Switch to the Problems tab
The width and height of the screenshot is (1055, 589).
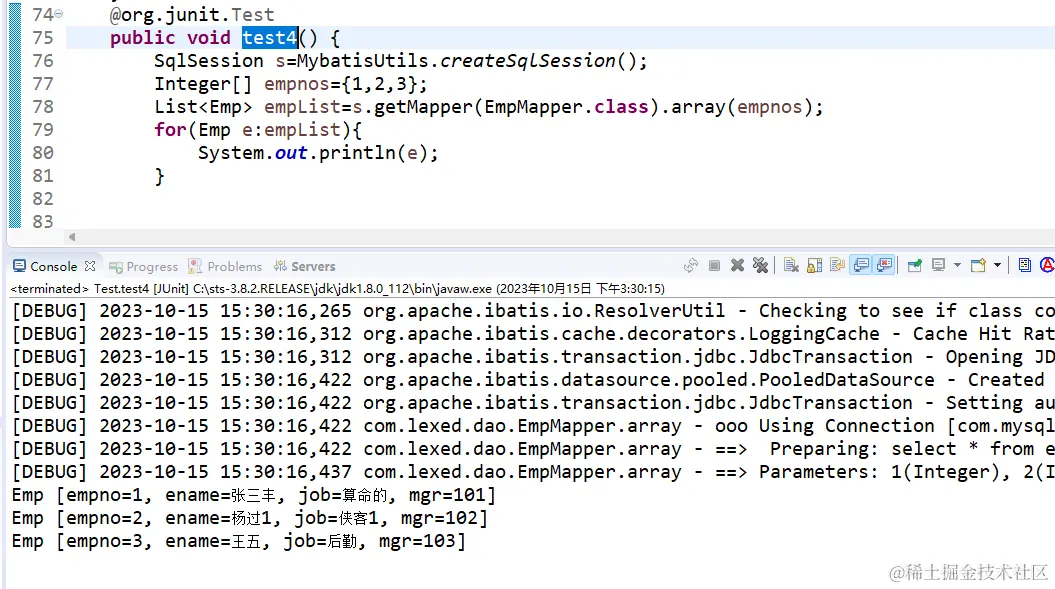click(x=225, y=267)
